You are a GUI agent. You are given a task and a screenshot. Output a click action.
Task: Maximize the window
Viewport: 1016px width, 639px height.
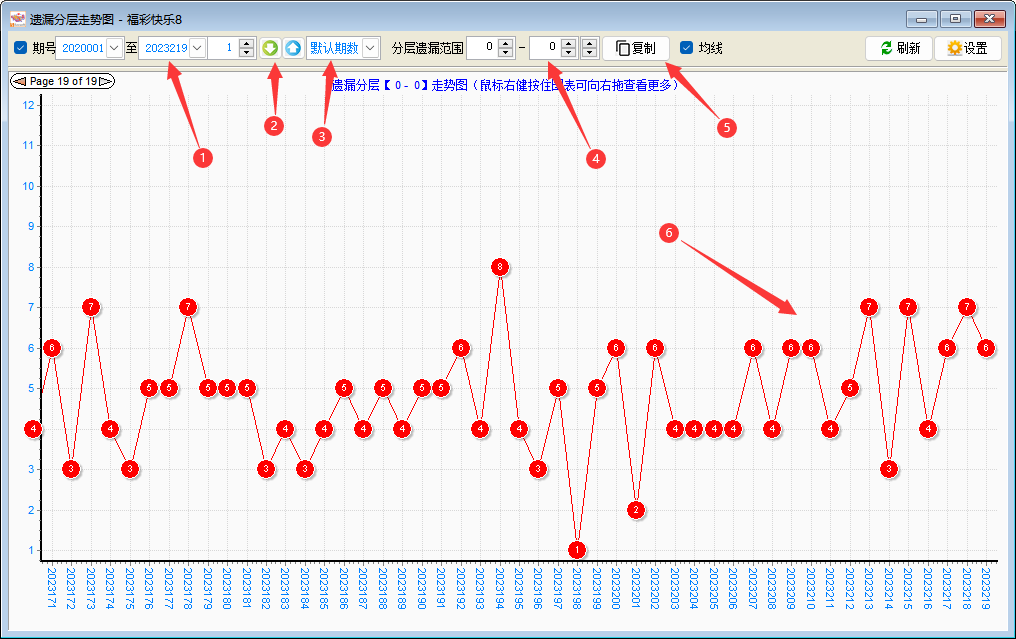(955, 18)
